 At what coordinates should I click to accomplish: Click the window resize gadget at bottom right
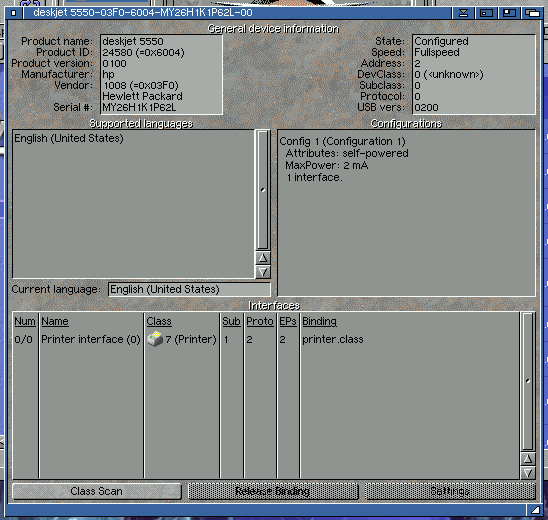point(535,510)
